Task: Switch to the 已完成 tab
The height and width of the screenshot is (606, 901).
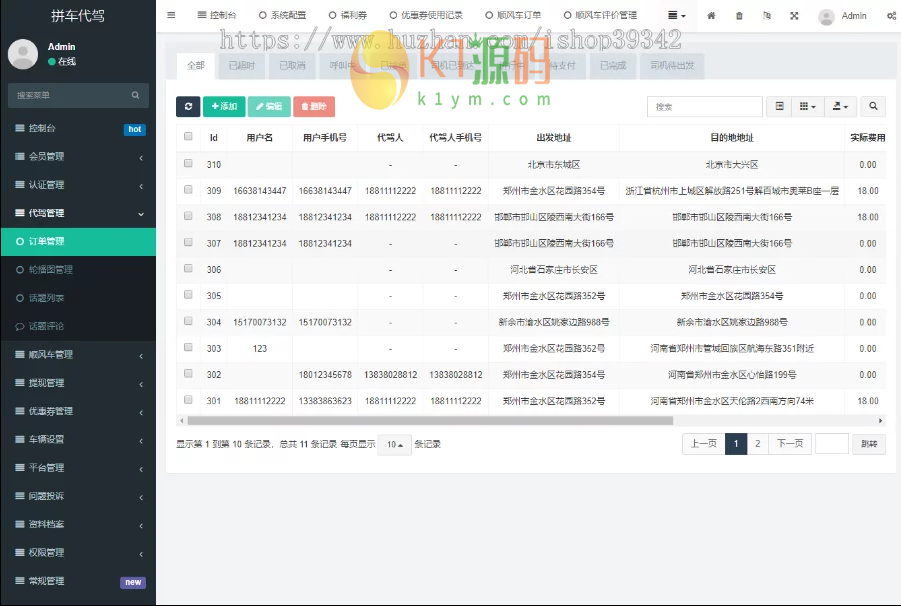Action: 613,65
